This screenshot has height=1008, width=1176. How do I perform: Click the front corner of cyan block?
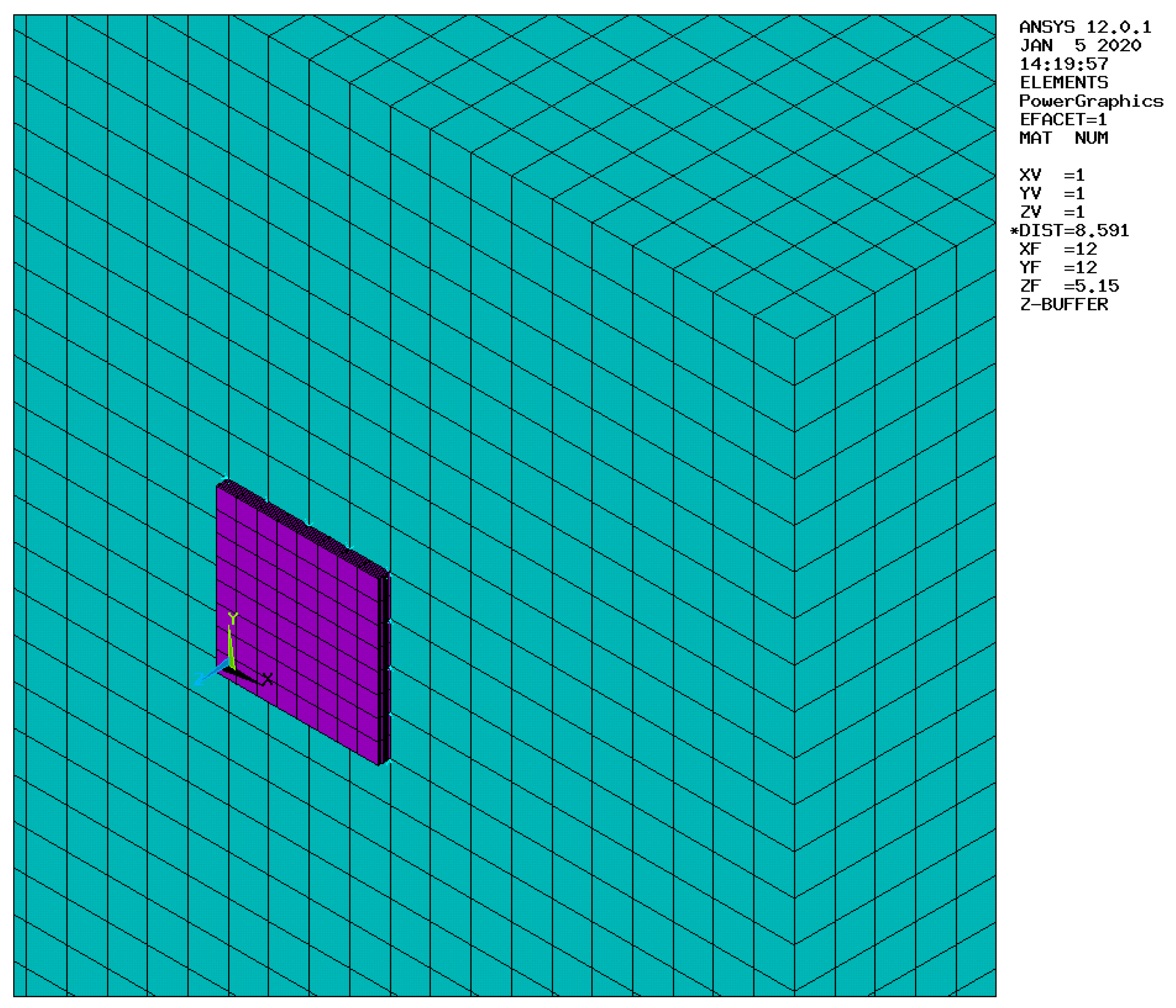click(x=794, y=339)
